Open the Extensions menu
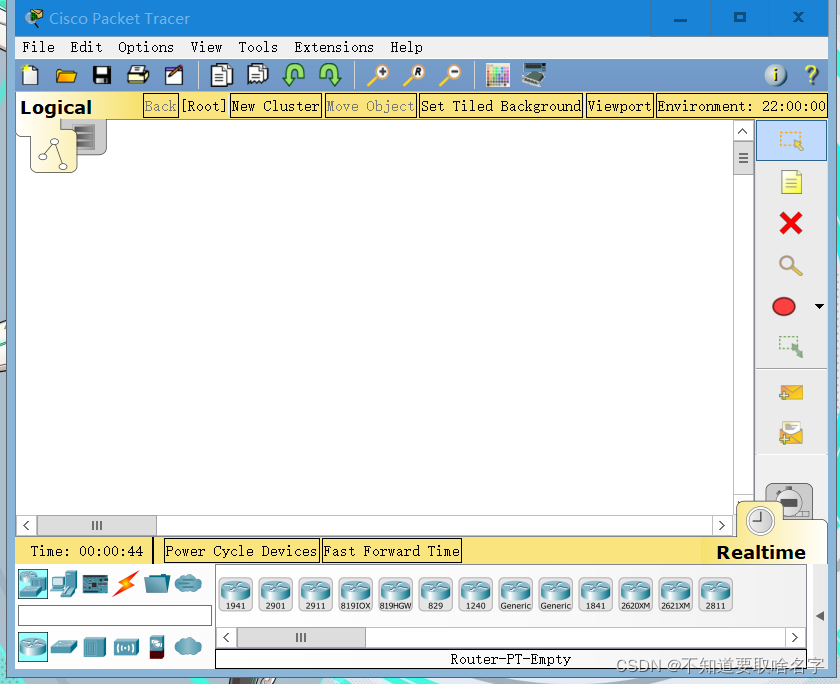Screen dimensions: 840x684 [334, 47]
